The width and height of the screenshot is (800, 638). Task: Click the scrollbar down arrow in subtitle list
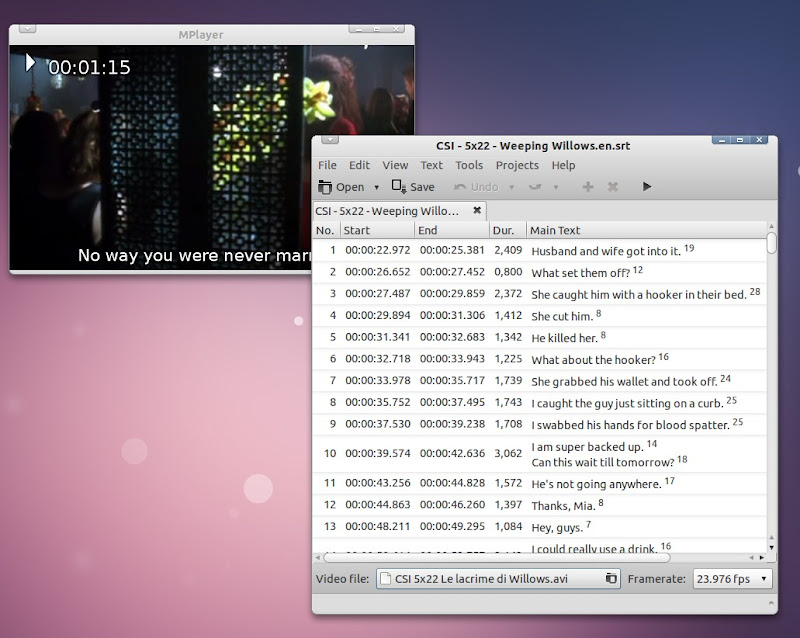point(771,547)
